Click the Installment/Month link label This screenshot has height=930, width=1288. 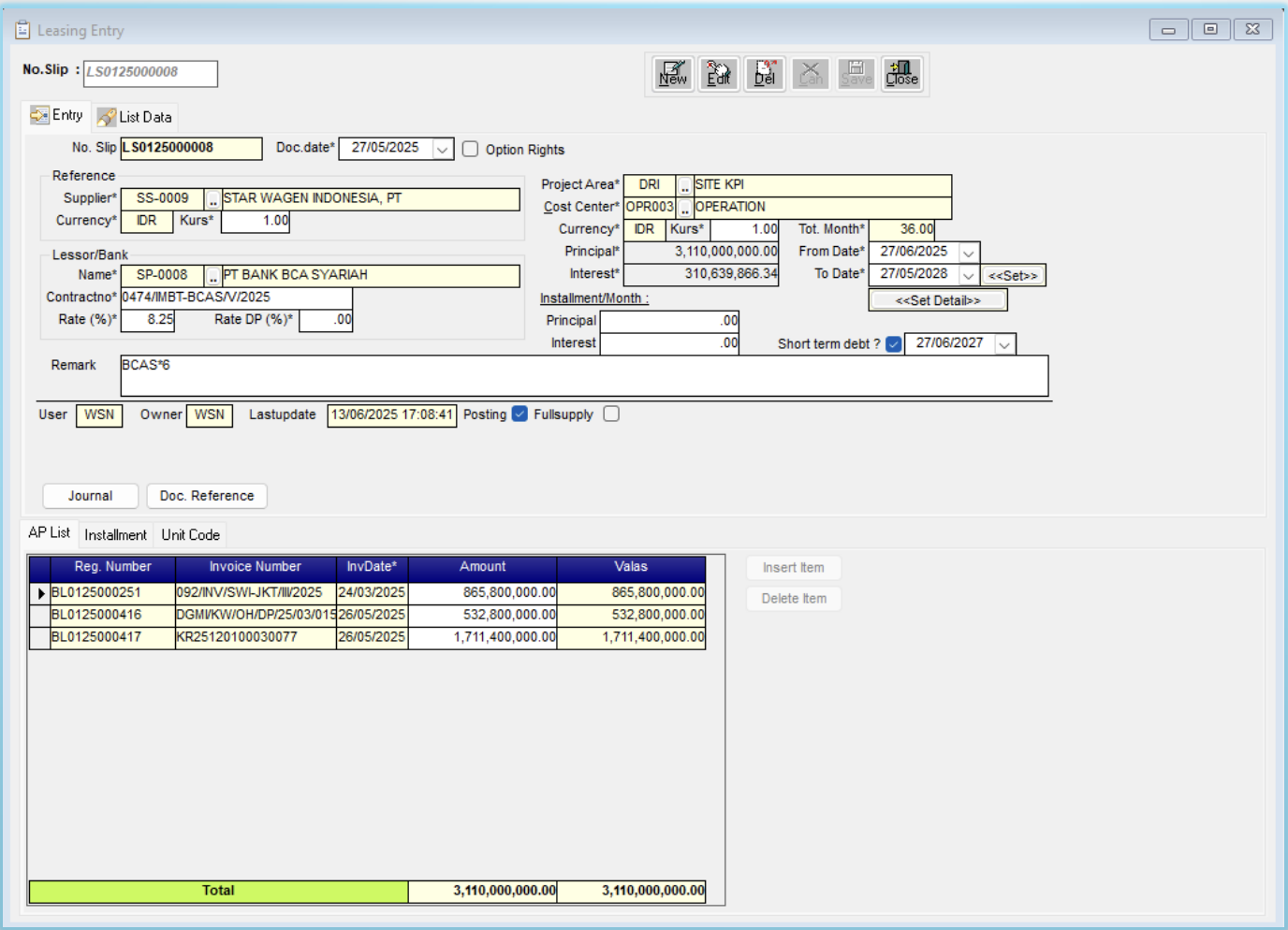coord(594,298)
